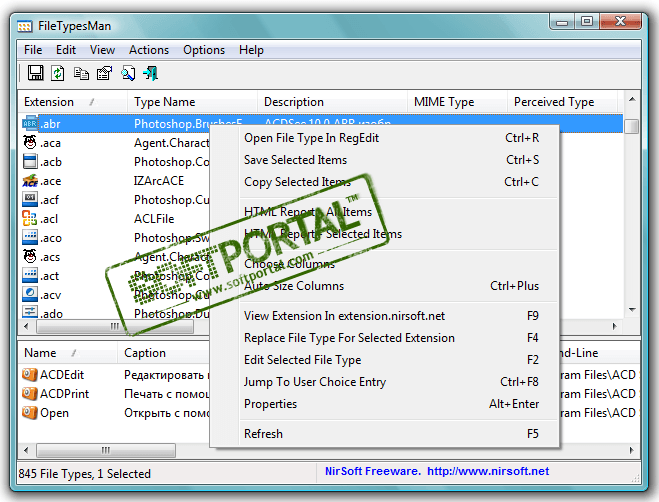The image size is (659, 502).
Task: Open the http://www.nirsoft.net link
Action: click(488, 471)
